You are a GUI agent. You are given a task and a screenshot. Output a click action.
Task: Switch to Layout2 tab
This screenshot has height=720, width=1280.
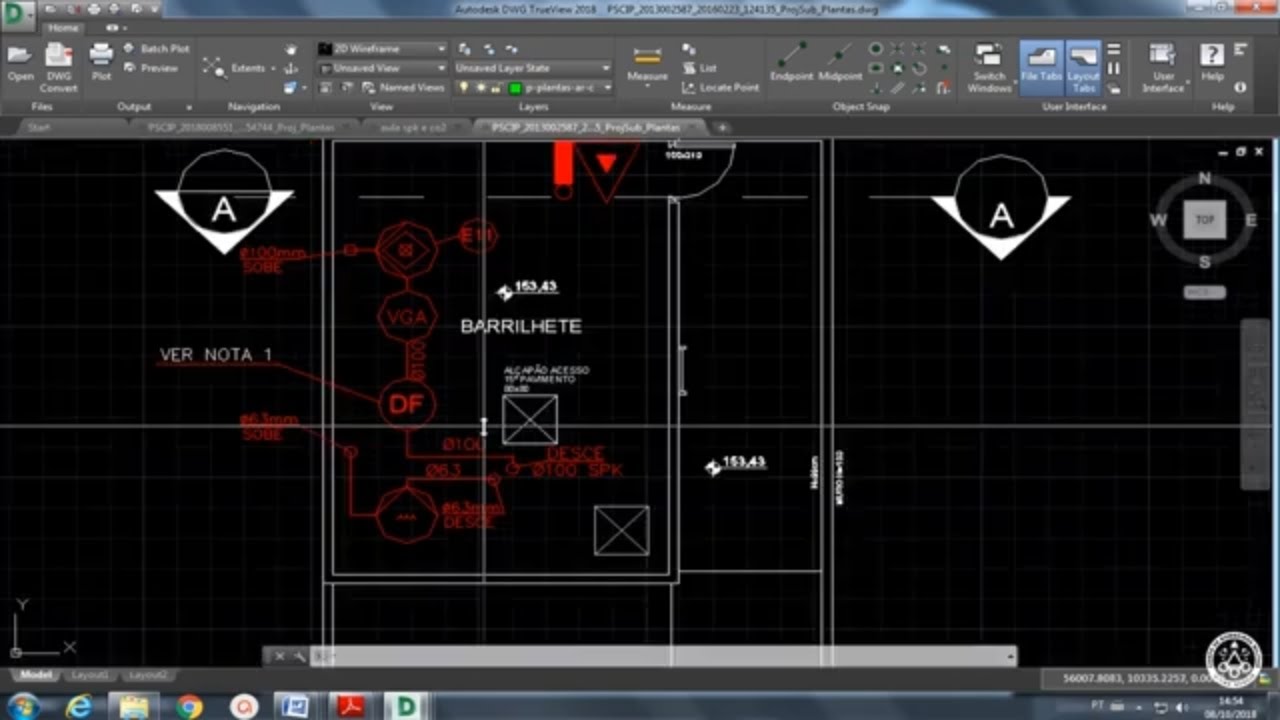point(147,675)
